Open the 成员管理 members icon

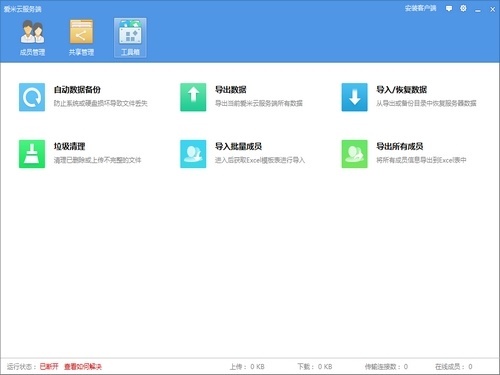click(x=32, y=32)
